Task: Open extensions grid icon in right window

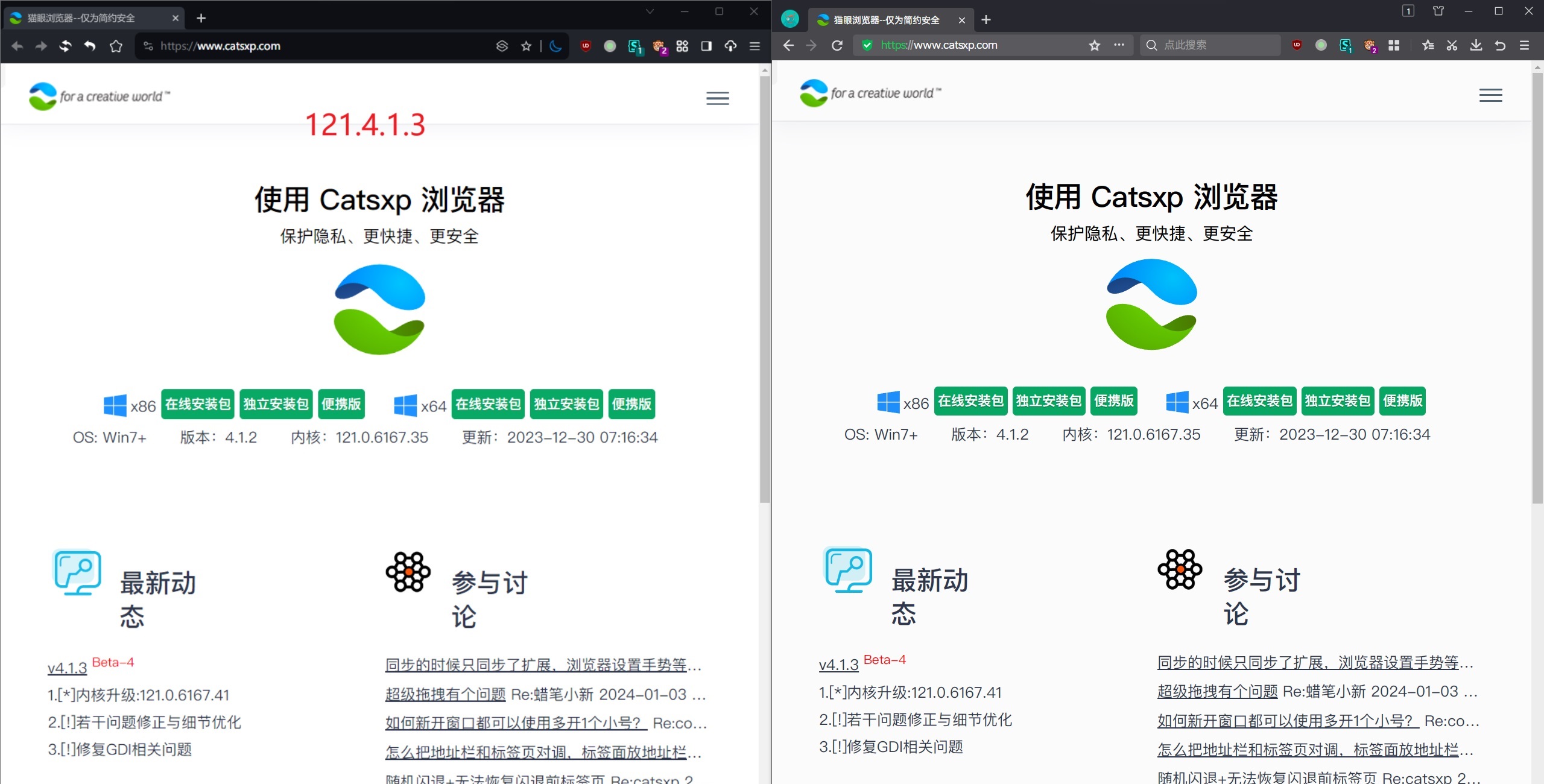Action: (x=1394, y=45)
